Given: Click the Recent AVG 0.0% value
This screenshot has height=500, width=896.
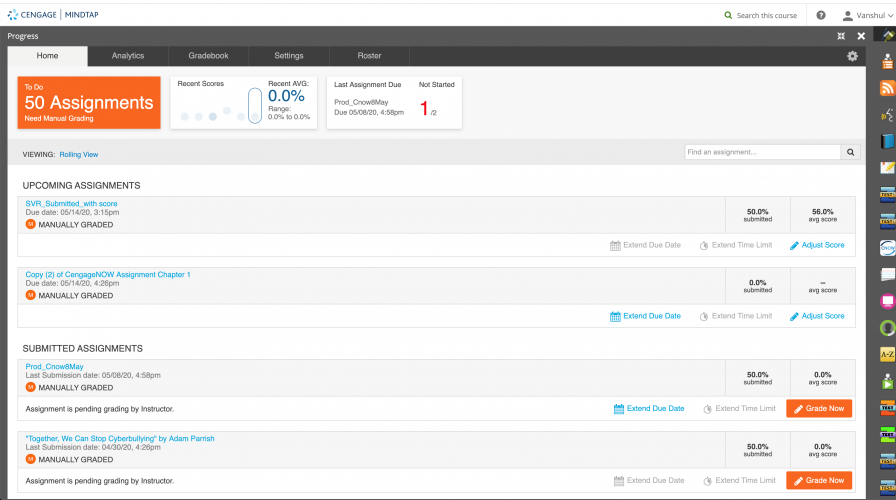Looking at the screenshot, I should coord(286,96).
